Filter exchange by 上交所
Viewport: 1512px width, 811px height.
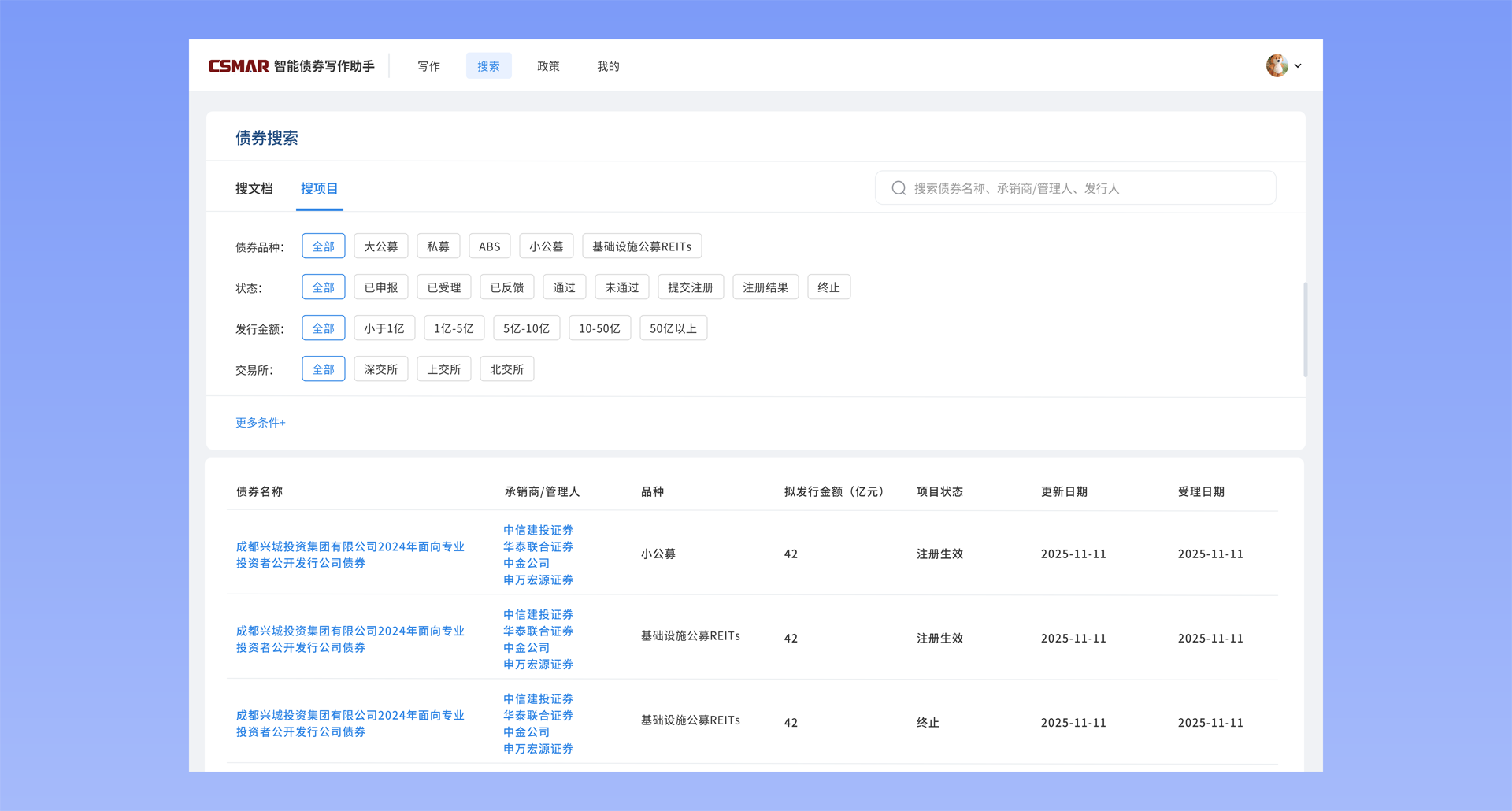(x=444, y=369)
